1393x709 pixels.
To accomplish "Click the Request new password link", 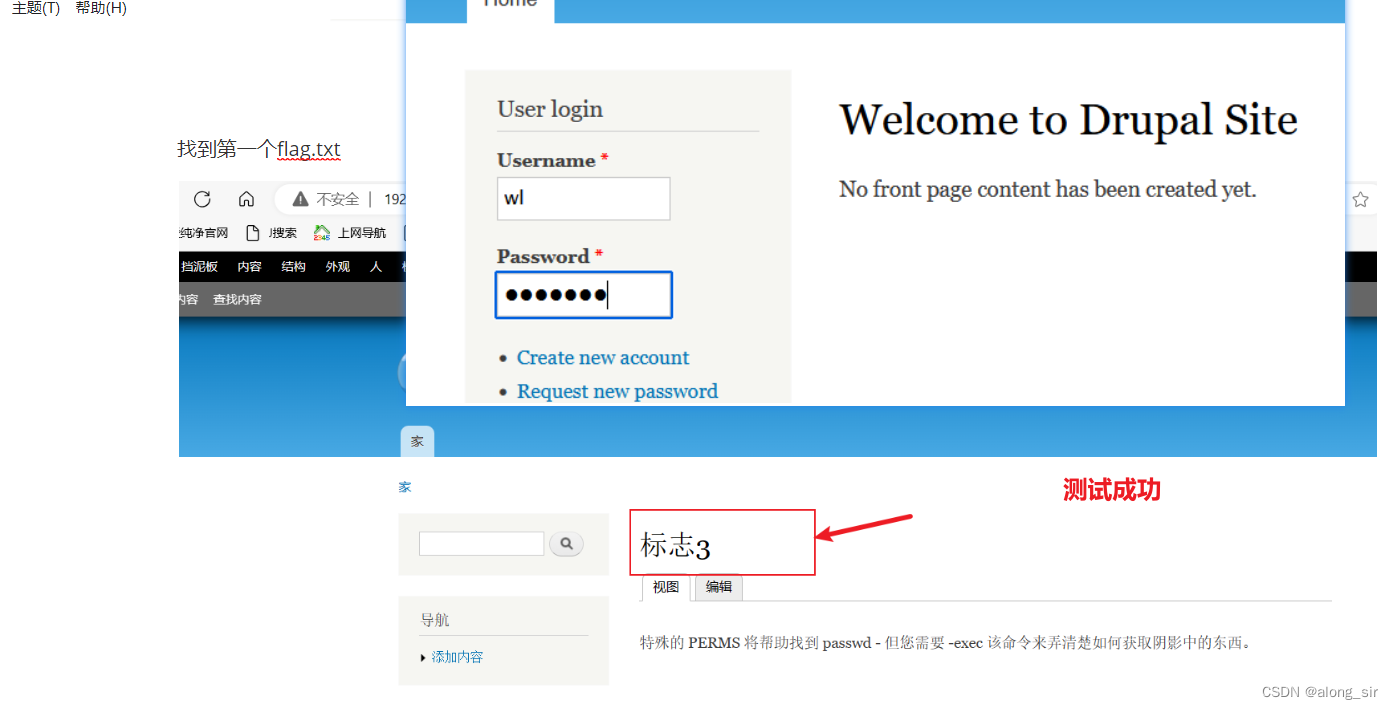I will point(617,391).
